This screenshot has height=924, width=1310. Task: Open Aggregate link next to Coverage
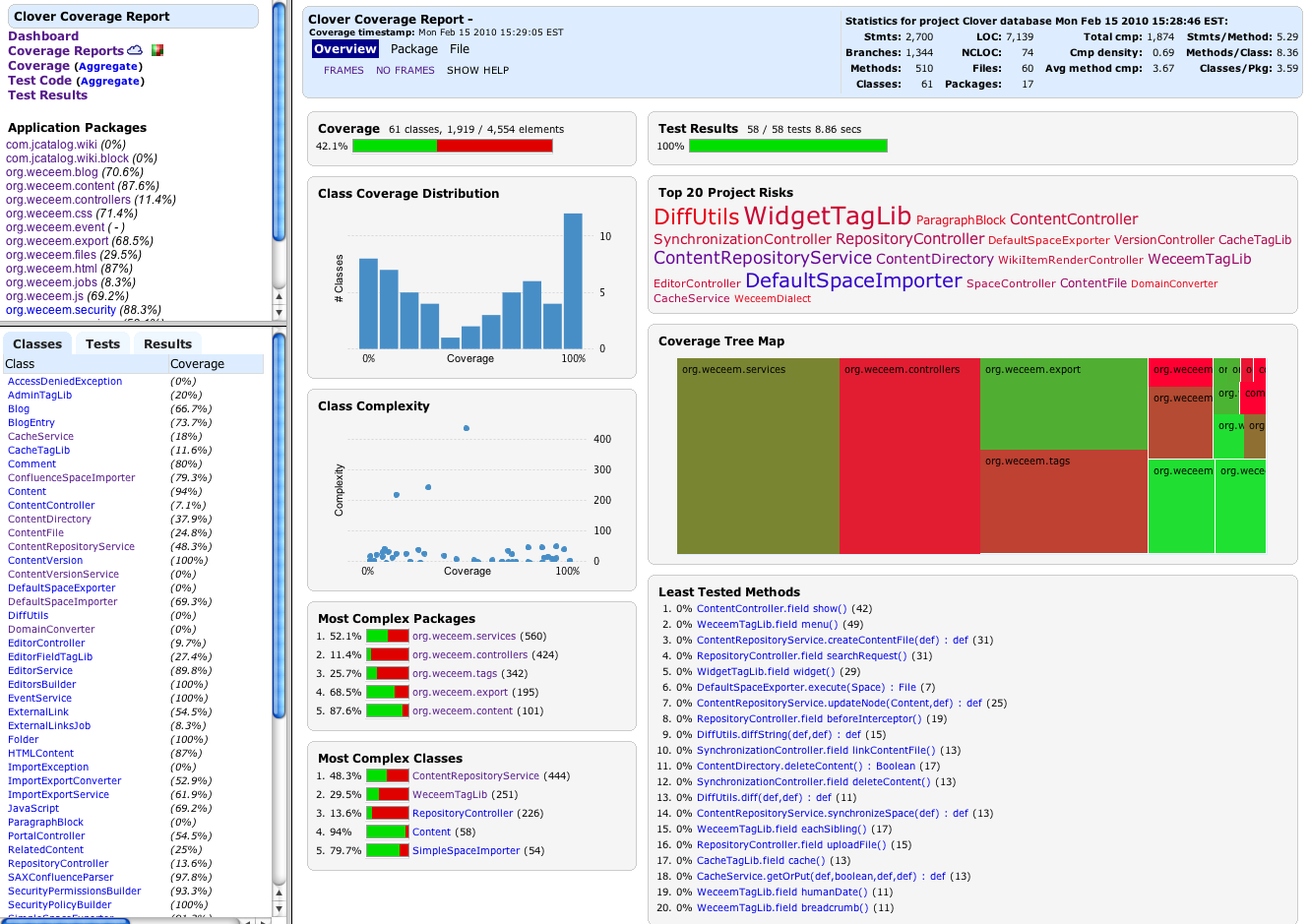click(109, 67)
